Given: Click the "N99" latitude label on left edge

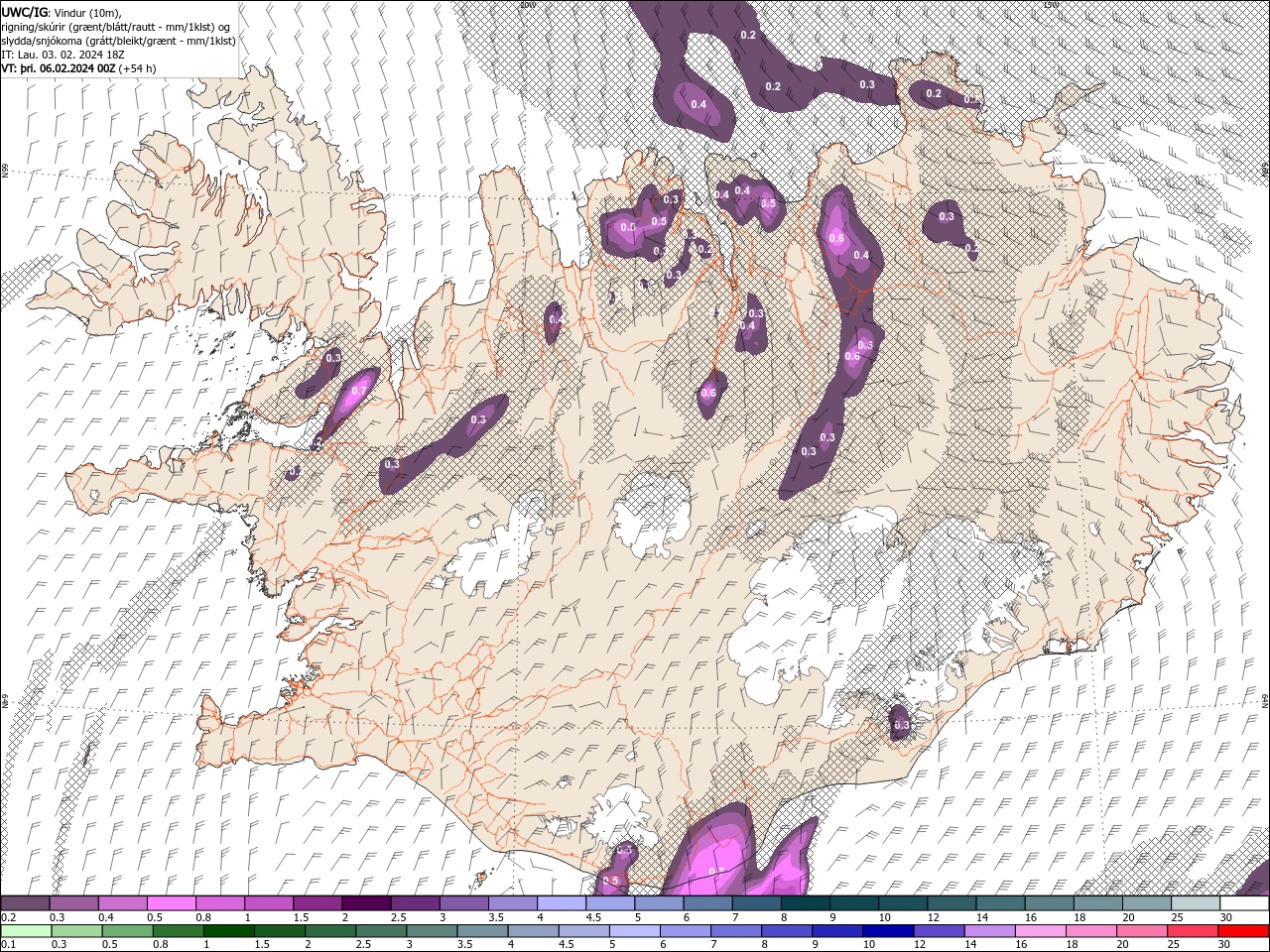Looking at the screenshot, I should [5, 172].
